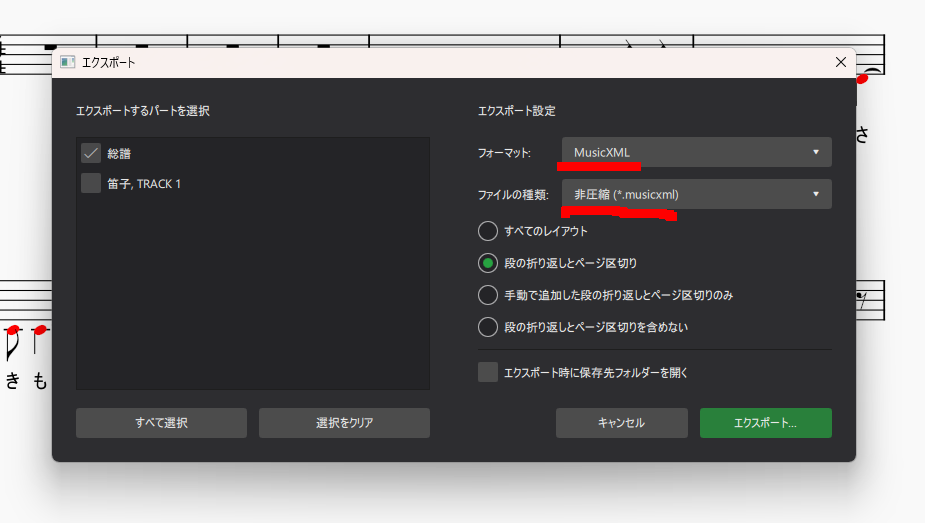Click the エクスポート設定 heading
This screenshot has height=523, width=925.
tap(517, 111)
